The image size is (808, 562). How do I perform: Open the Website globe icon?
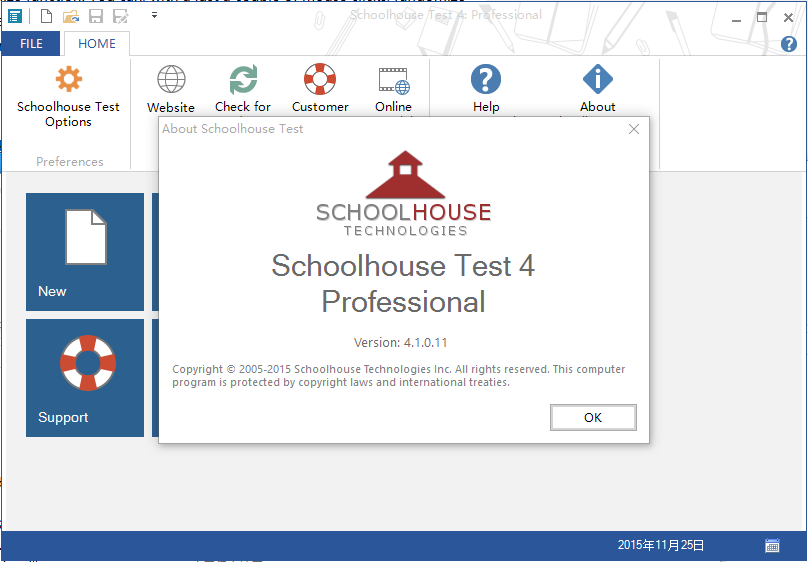[171, 80]
